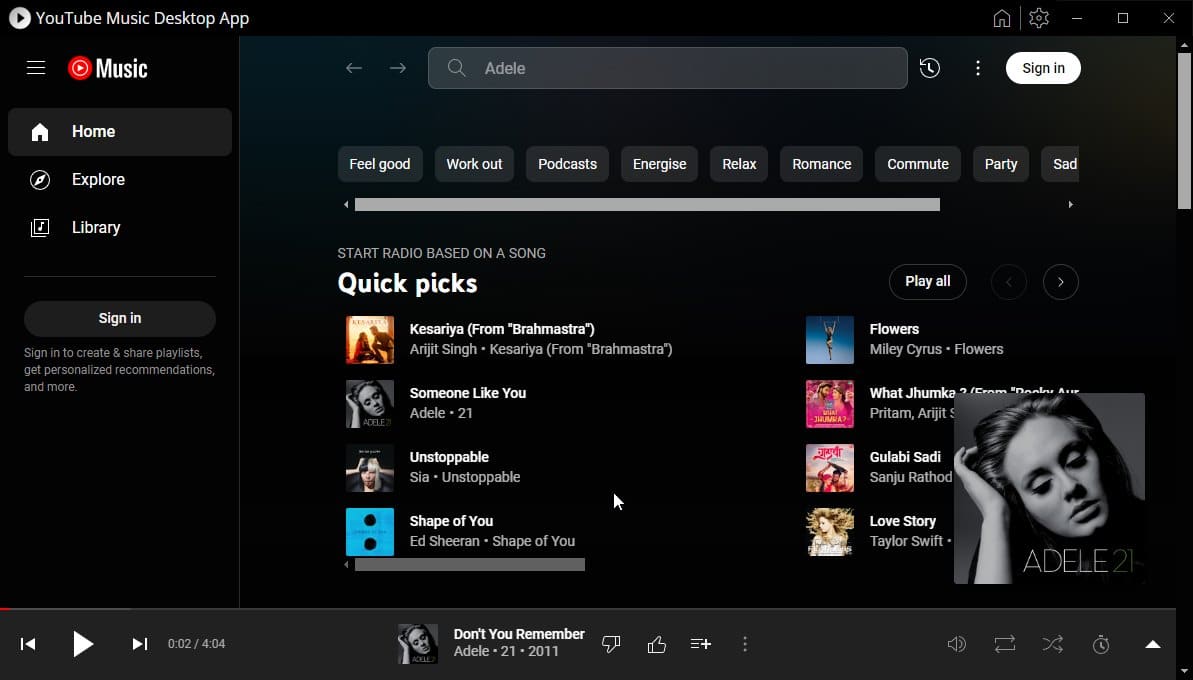Click the sidebar Sign in button
The width and height of the screenshot is (1193, 680).
click(119, 319)
